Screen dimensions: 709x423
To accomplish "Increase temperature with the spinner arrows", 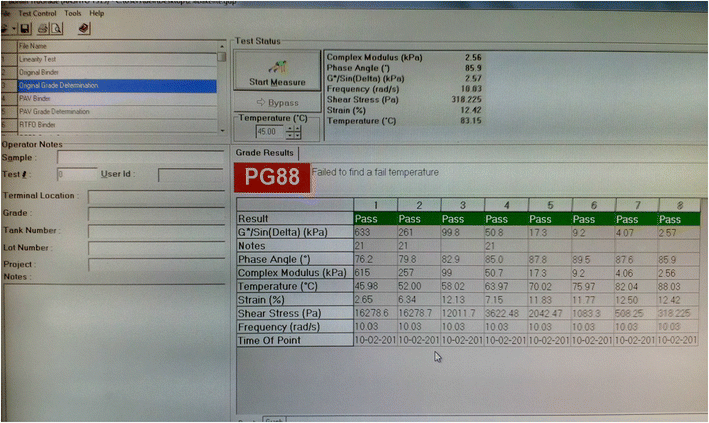I will click(293, 129).
